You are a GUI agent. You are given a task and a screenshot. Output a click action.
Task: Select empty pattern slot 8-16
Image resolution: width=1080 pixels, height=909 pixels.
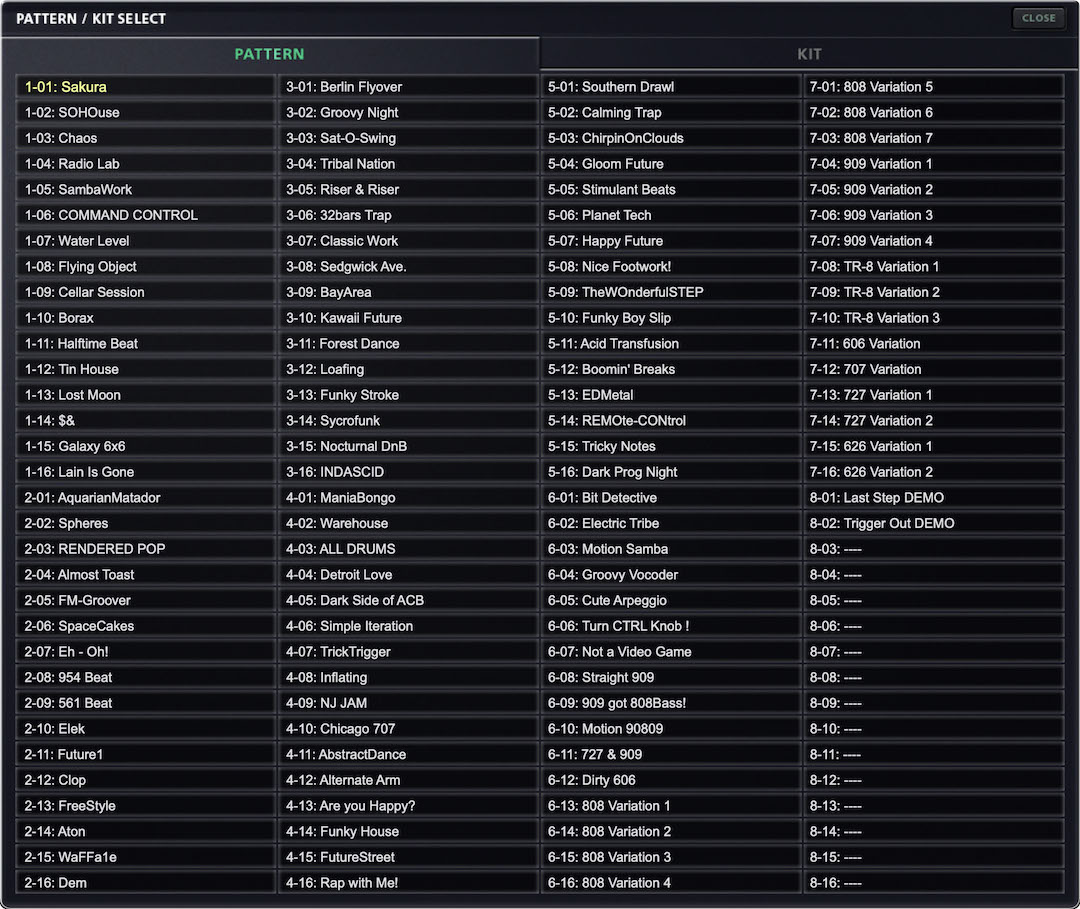point(932,883)
